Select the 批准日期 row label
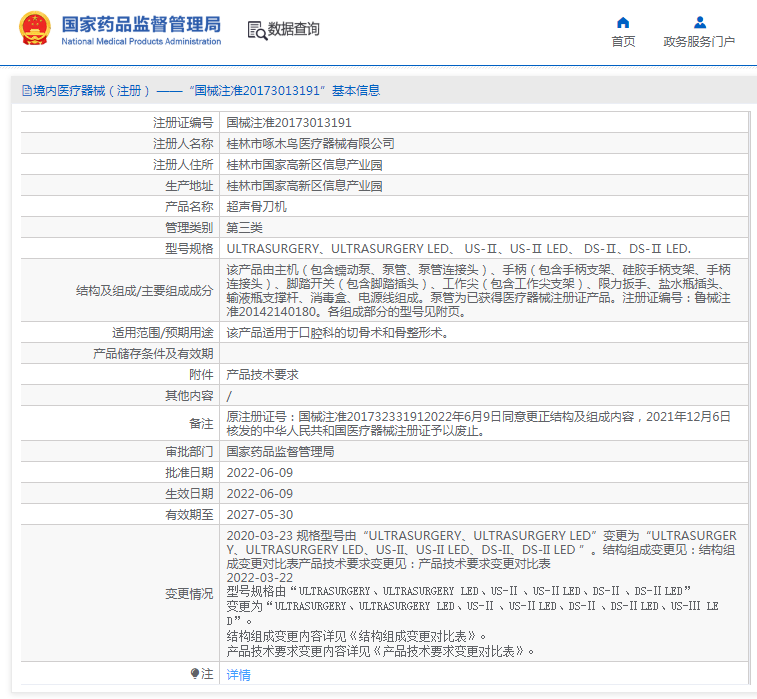Viewport: 757px width, 699px height. coord(189,473)
